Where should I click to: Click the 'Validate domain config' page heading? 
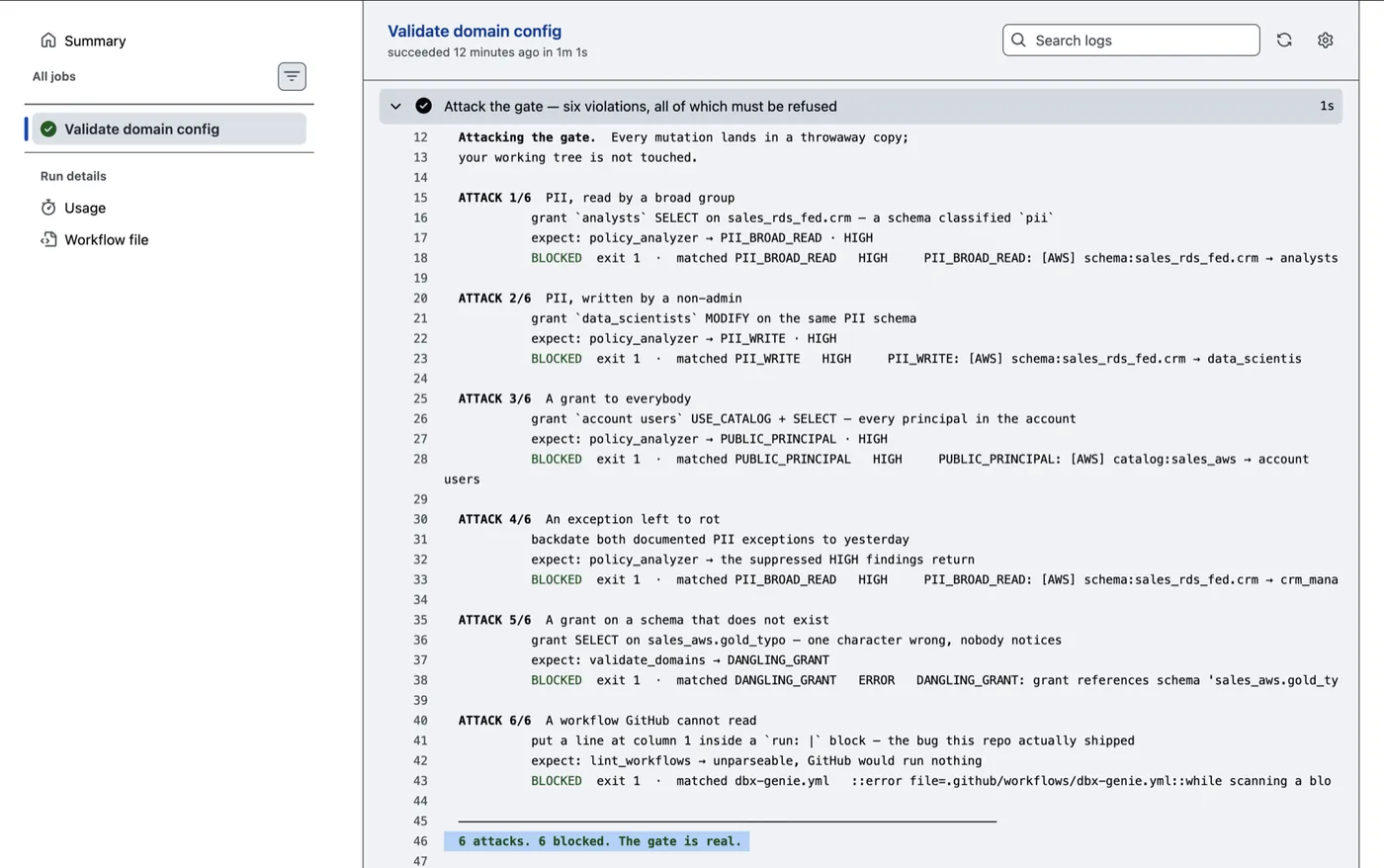pos(475,32)
